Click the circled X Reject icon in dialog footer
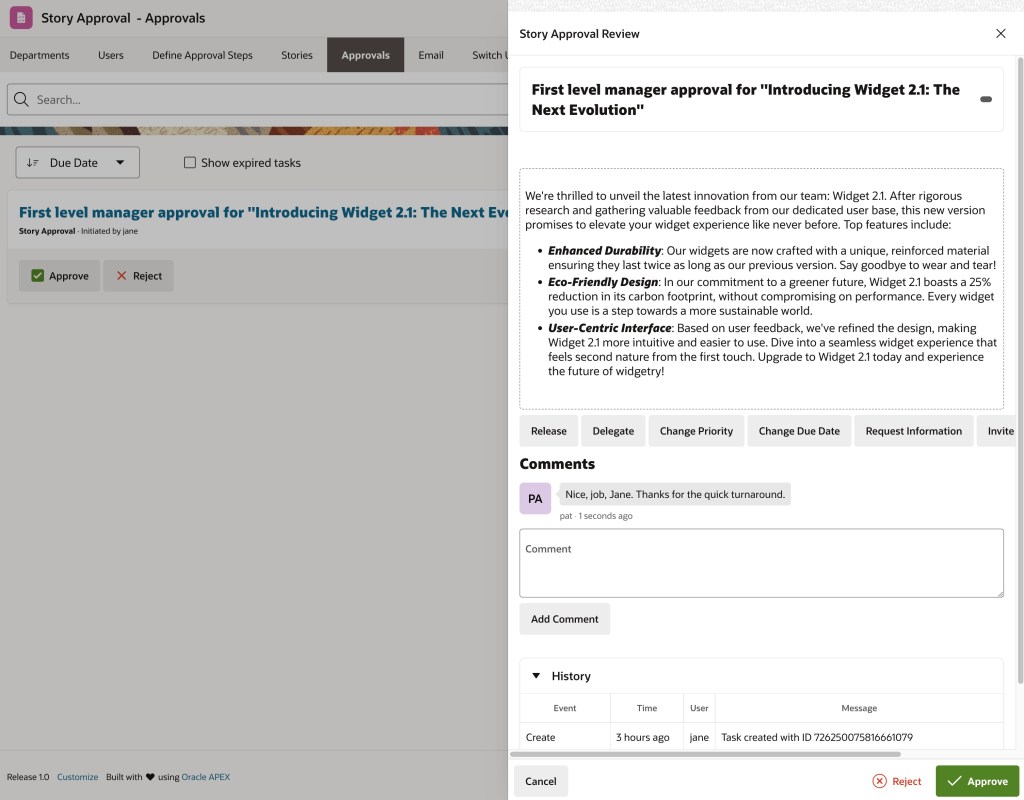This screenshot has width=1024, height=800. point(880,781)
